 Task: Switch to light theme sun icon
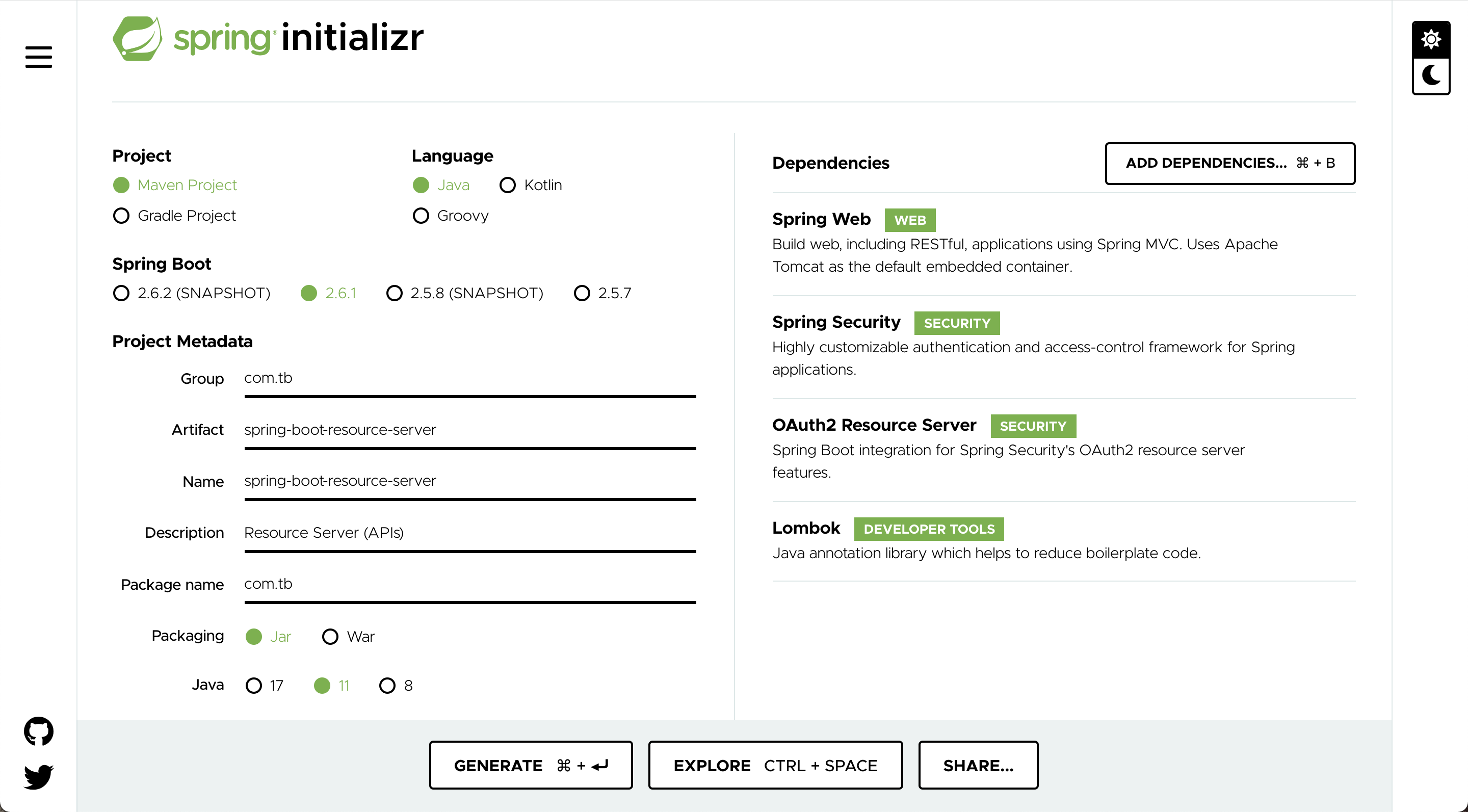click(x=1430, y=39)
